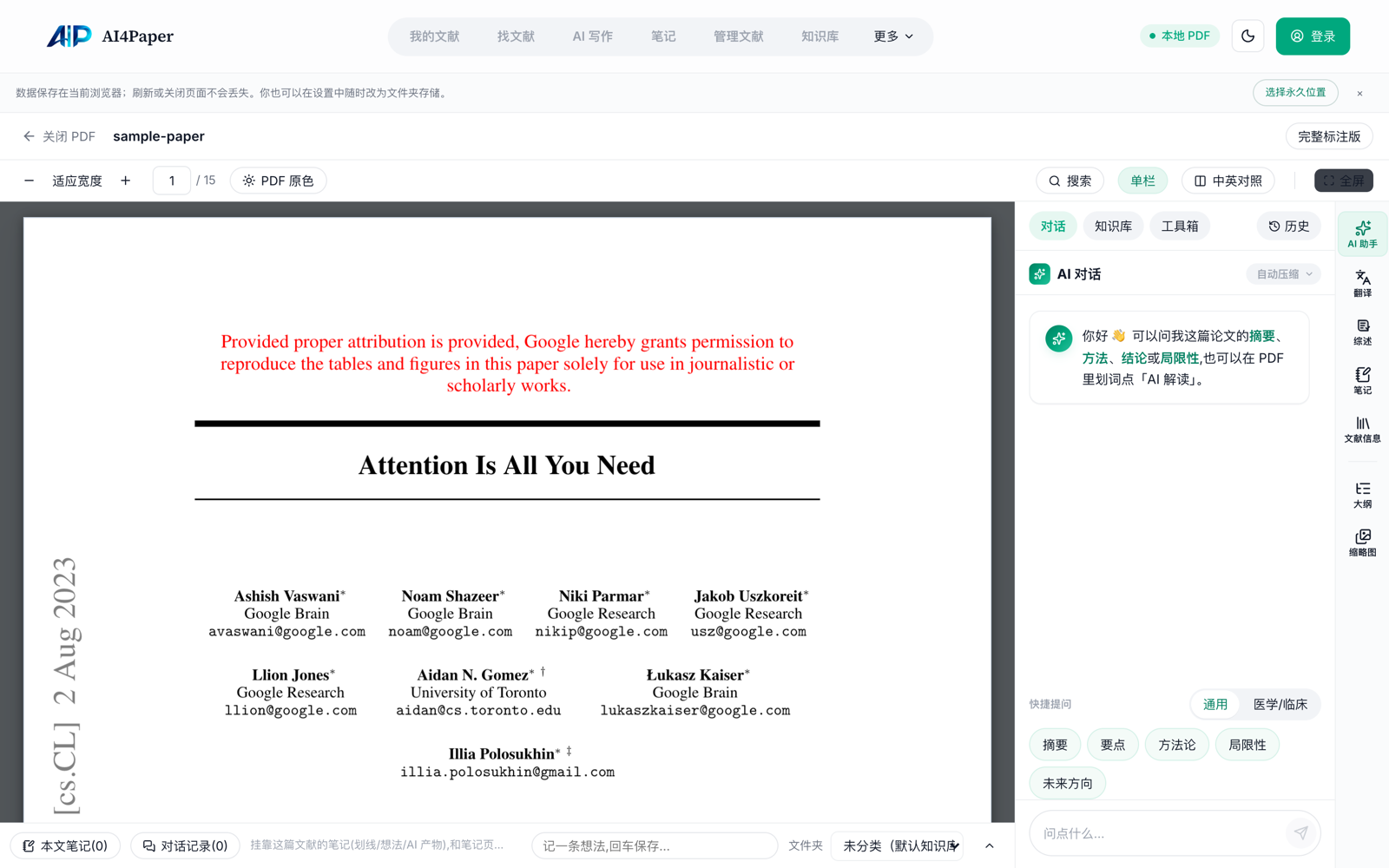
Task: Select the 医学/临床 quick-prompt mode
Action: point(1280,705)
